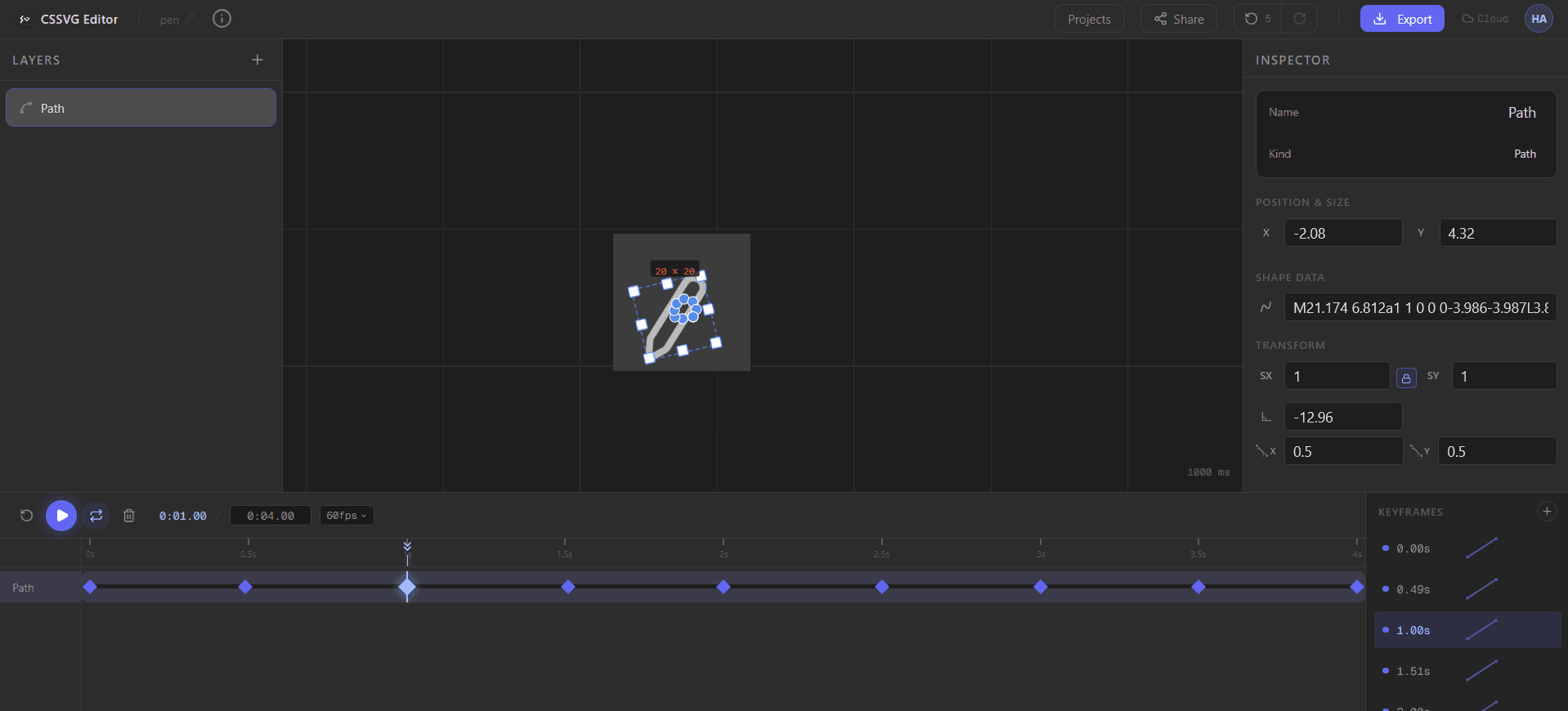Click the shape data path icon
Image resolution: width=1568 pixels, height=711 pixels.
point(1266,307)
